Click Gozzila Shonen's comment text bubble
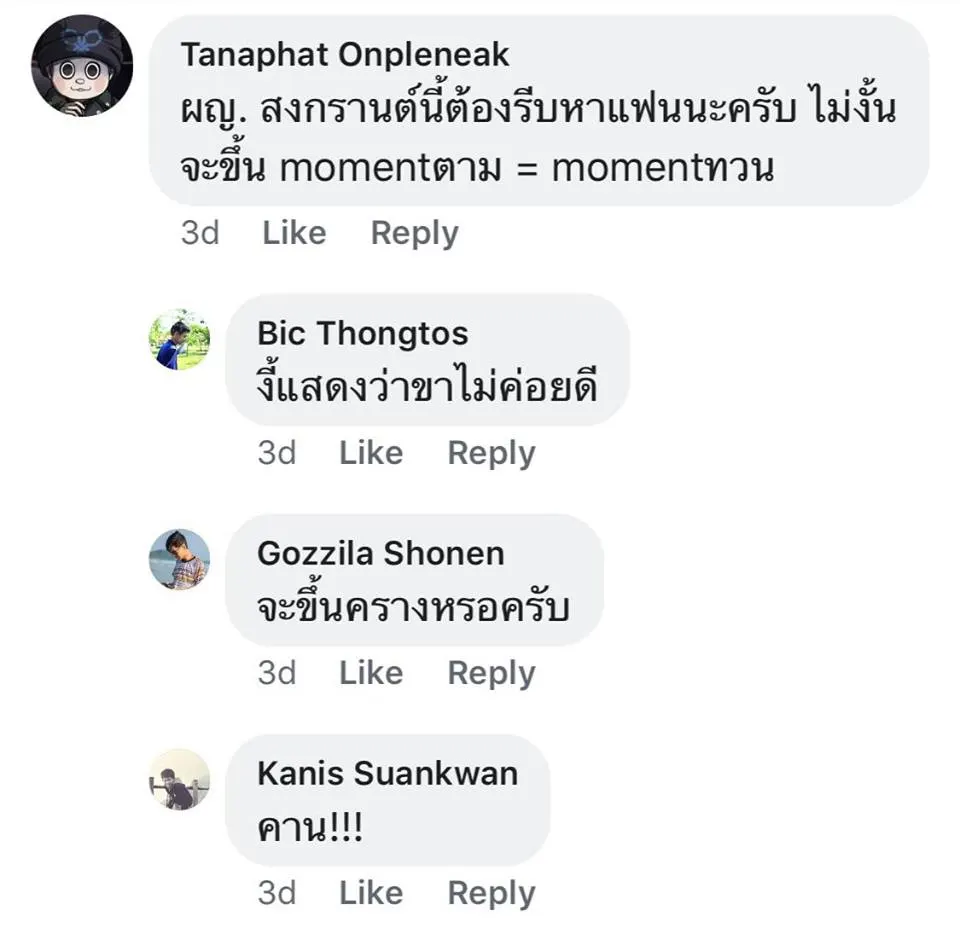The width and height of the screenshot is (960, 928). click(x=414, y=607)
